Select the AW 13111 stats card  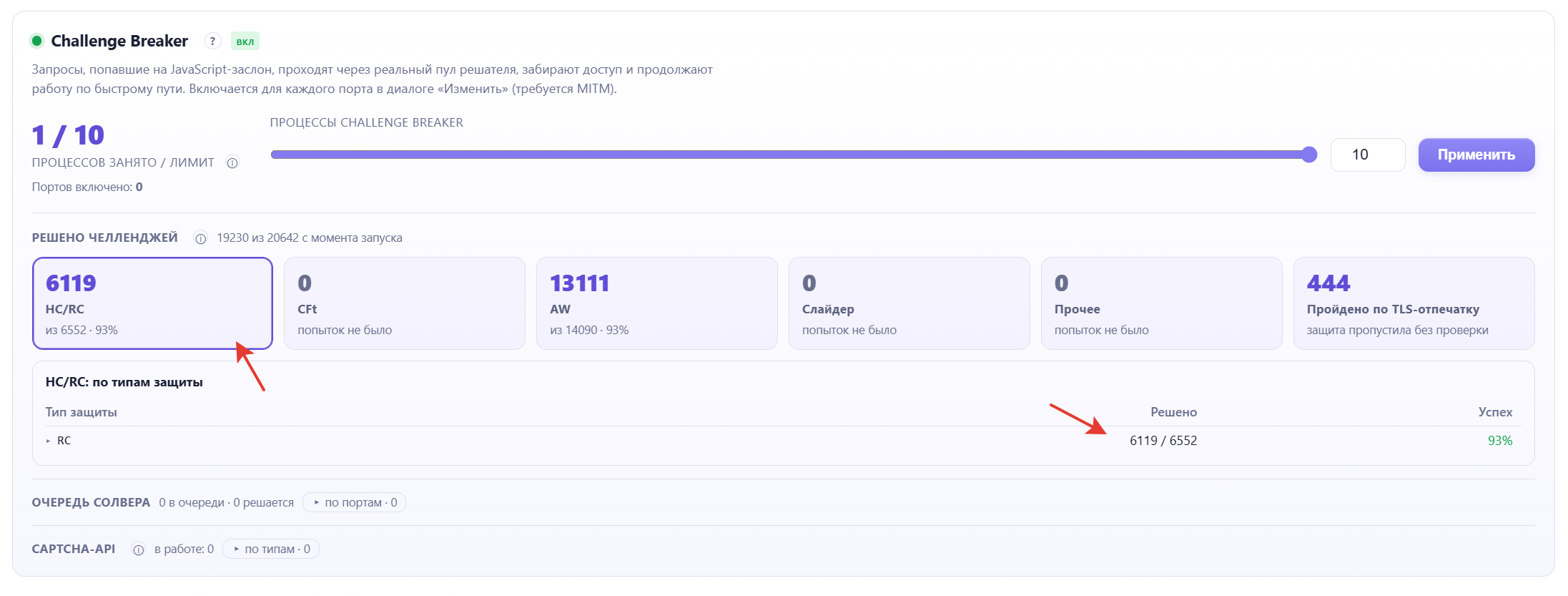click(657, 303)
